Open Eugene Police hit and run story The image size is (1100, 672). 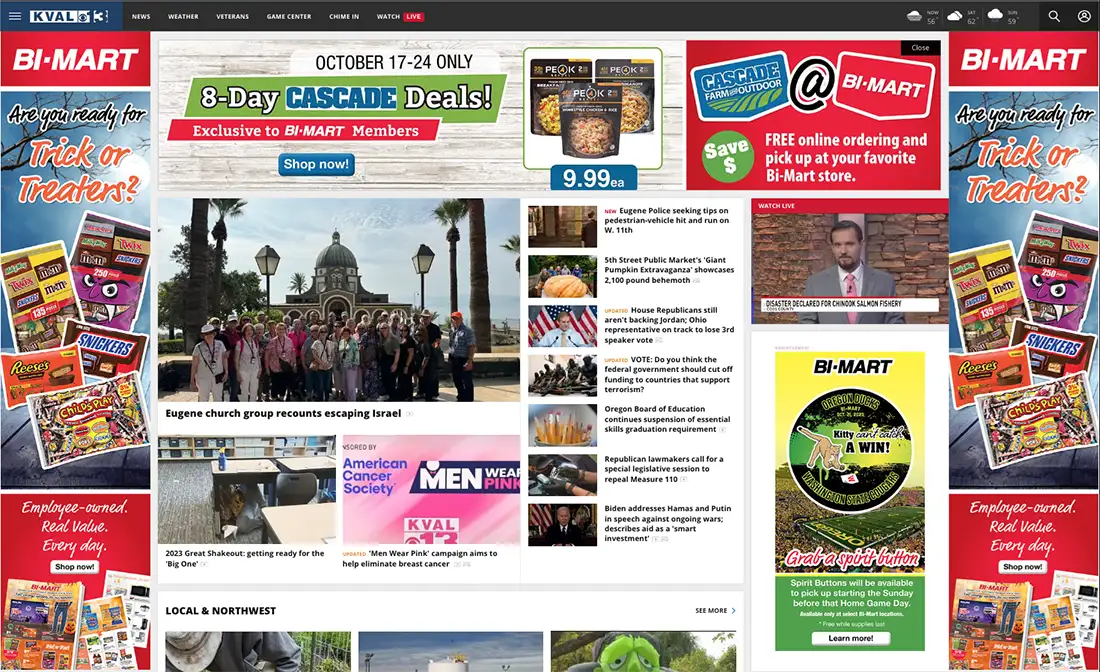(666, 220)
